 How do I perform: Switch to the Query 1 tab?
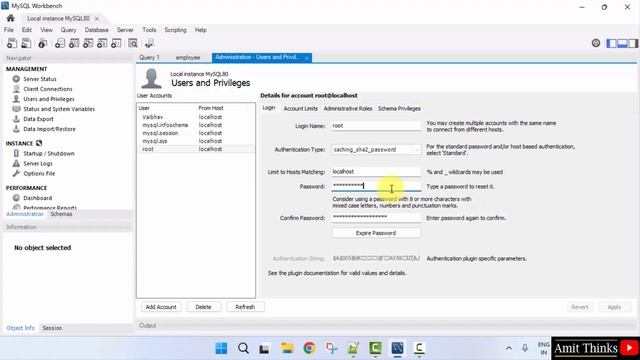[149, 58]
